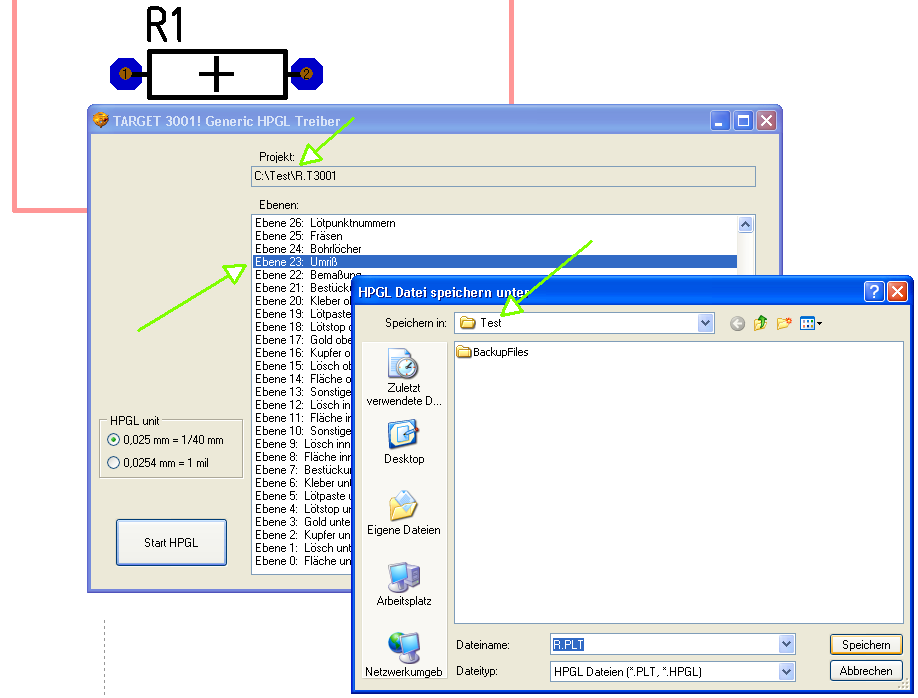Select Ebene 5 Lötpaste row
The height and width of the screenshot is (698, 918).
pyautogui.click(x=302, y=495)
